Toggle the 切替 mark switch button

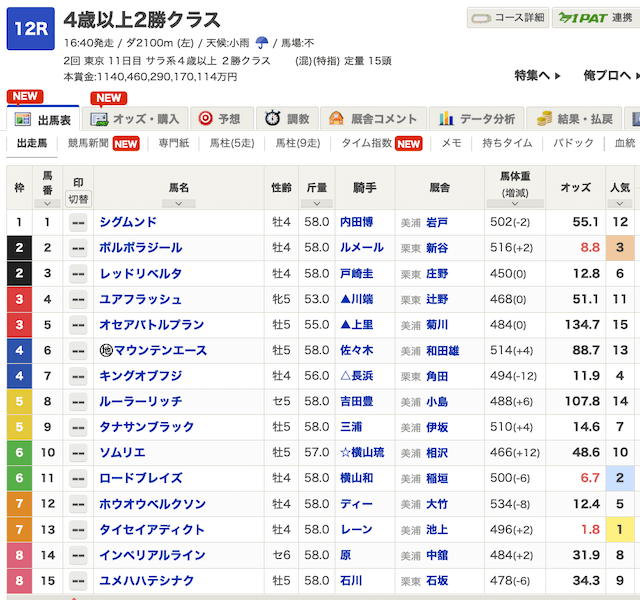pyautogui.click(x=77, y=197)
